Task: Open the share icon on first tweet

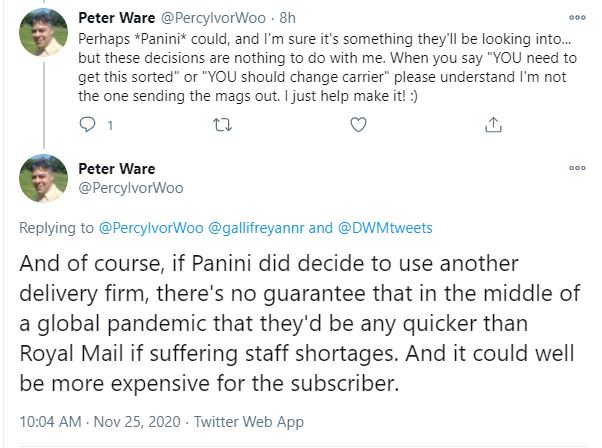Action: [x=492, y=125]
